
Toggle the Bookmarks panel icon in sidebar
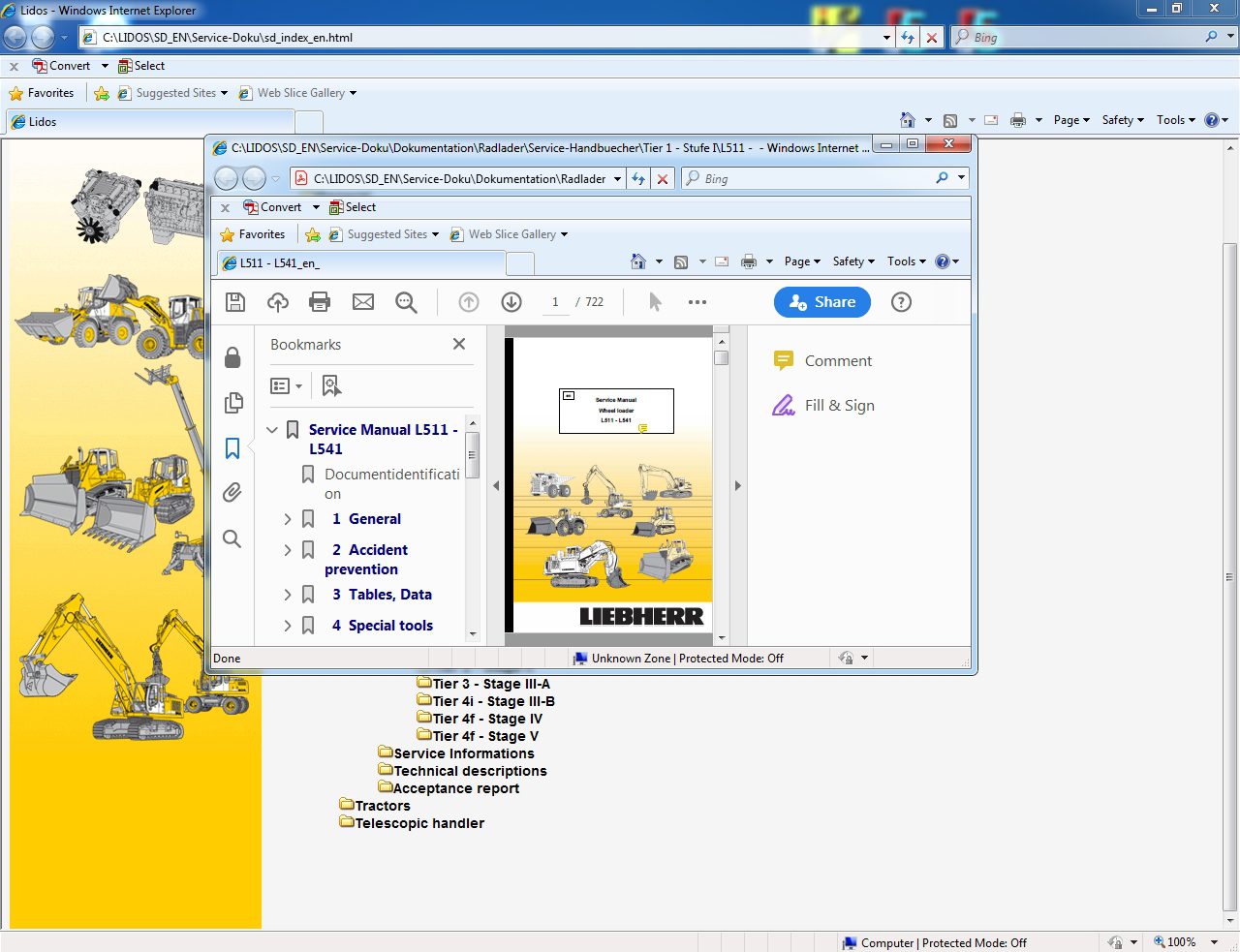tap(232, 447)
